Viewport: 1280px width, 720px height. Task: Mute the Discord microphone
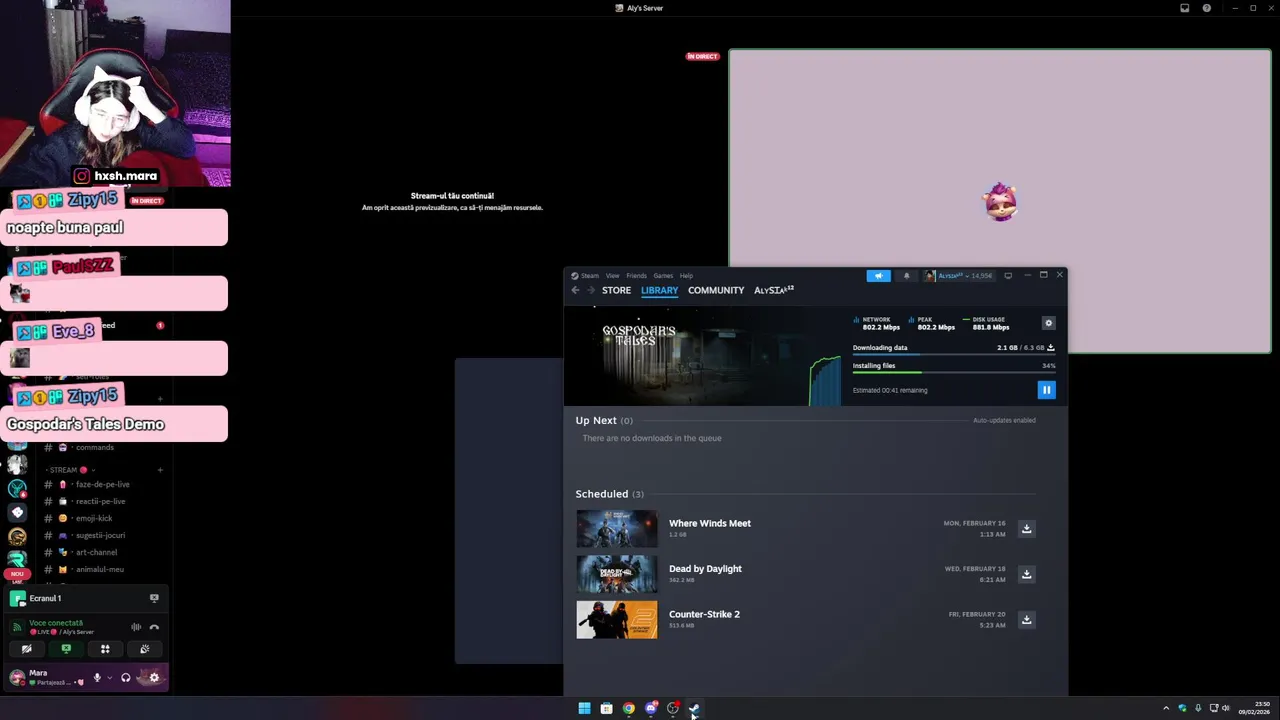tap(97, 677)
